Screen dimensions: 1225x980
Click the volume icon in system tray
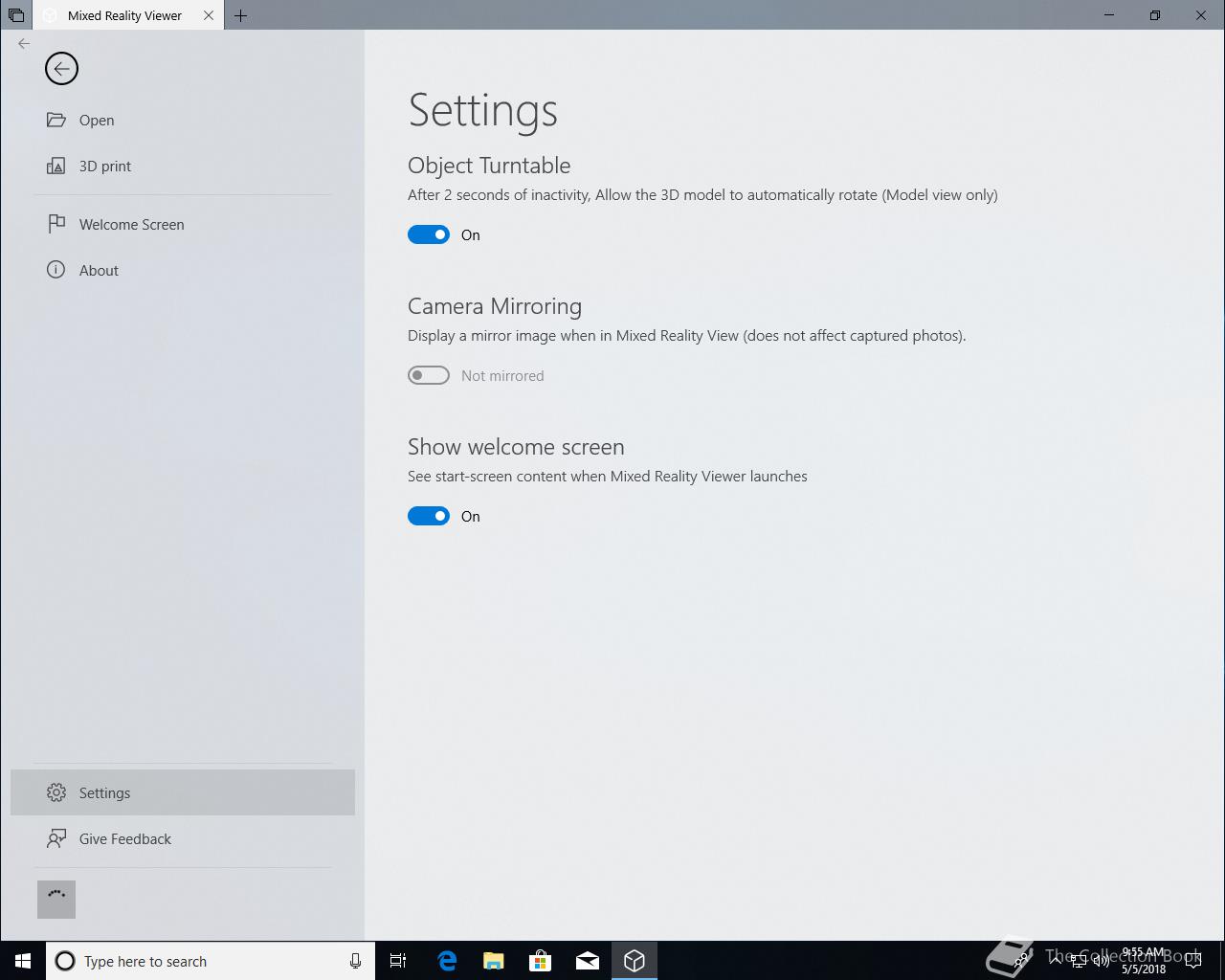[1101, 961]
